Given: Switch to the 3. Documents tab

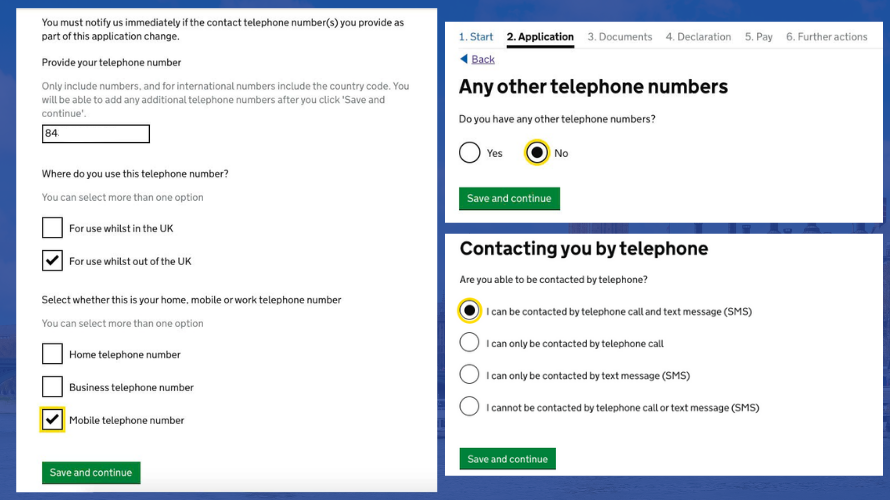Looking at the screenshot, I should click(x=620, y=37).
